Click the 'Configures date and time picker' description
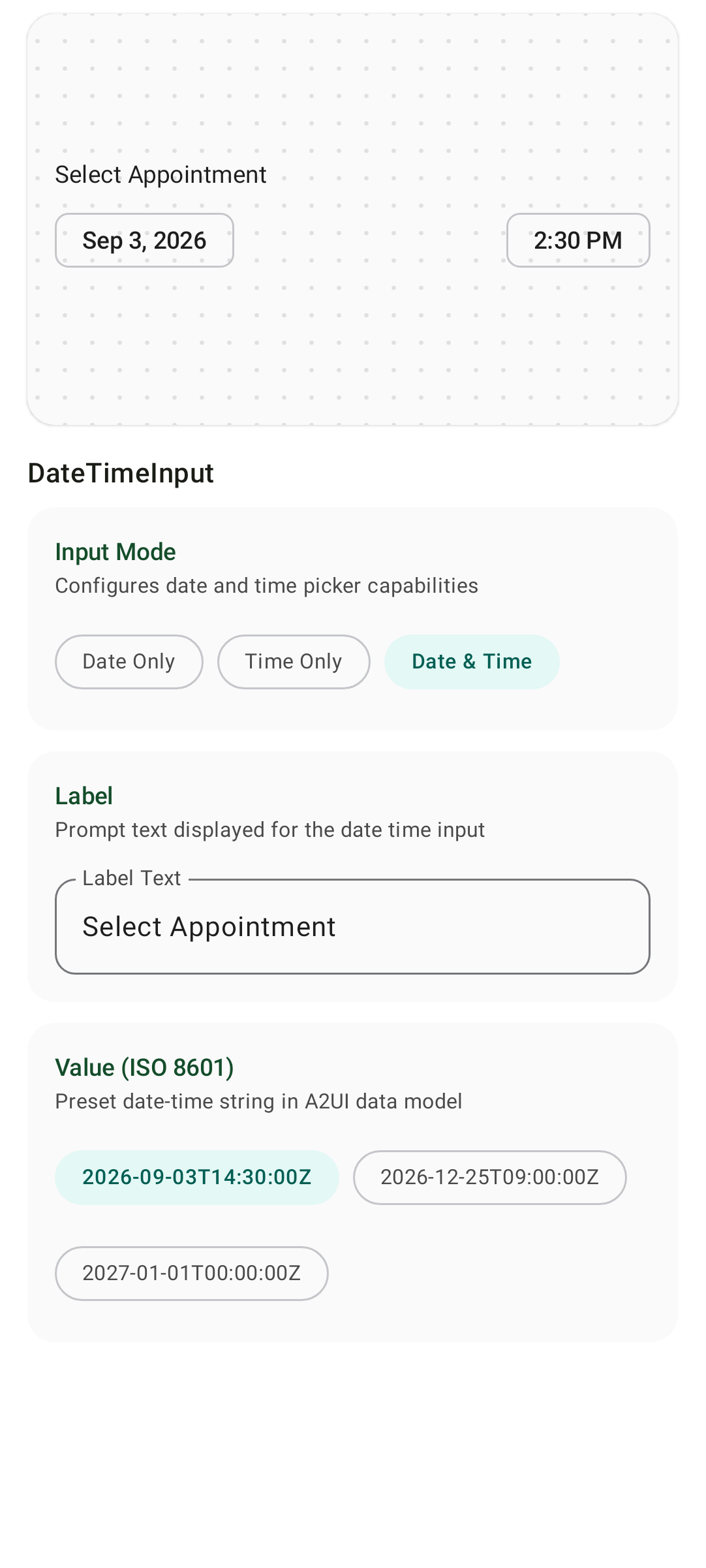706x1568 pixels. click(266, 586)
